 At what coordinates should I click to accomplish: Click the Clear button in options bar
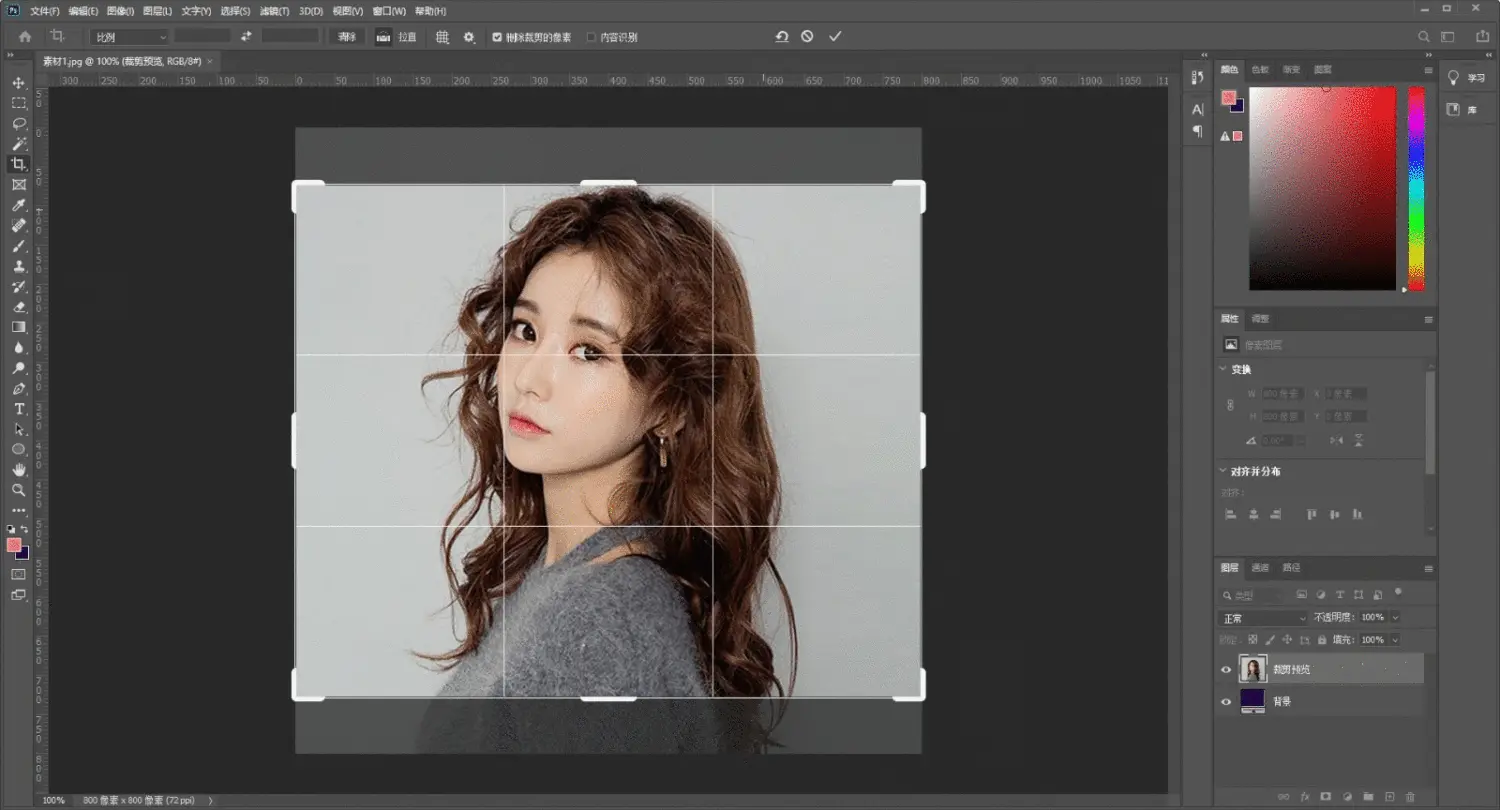tap(347, 37)
